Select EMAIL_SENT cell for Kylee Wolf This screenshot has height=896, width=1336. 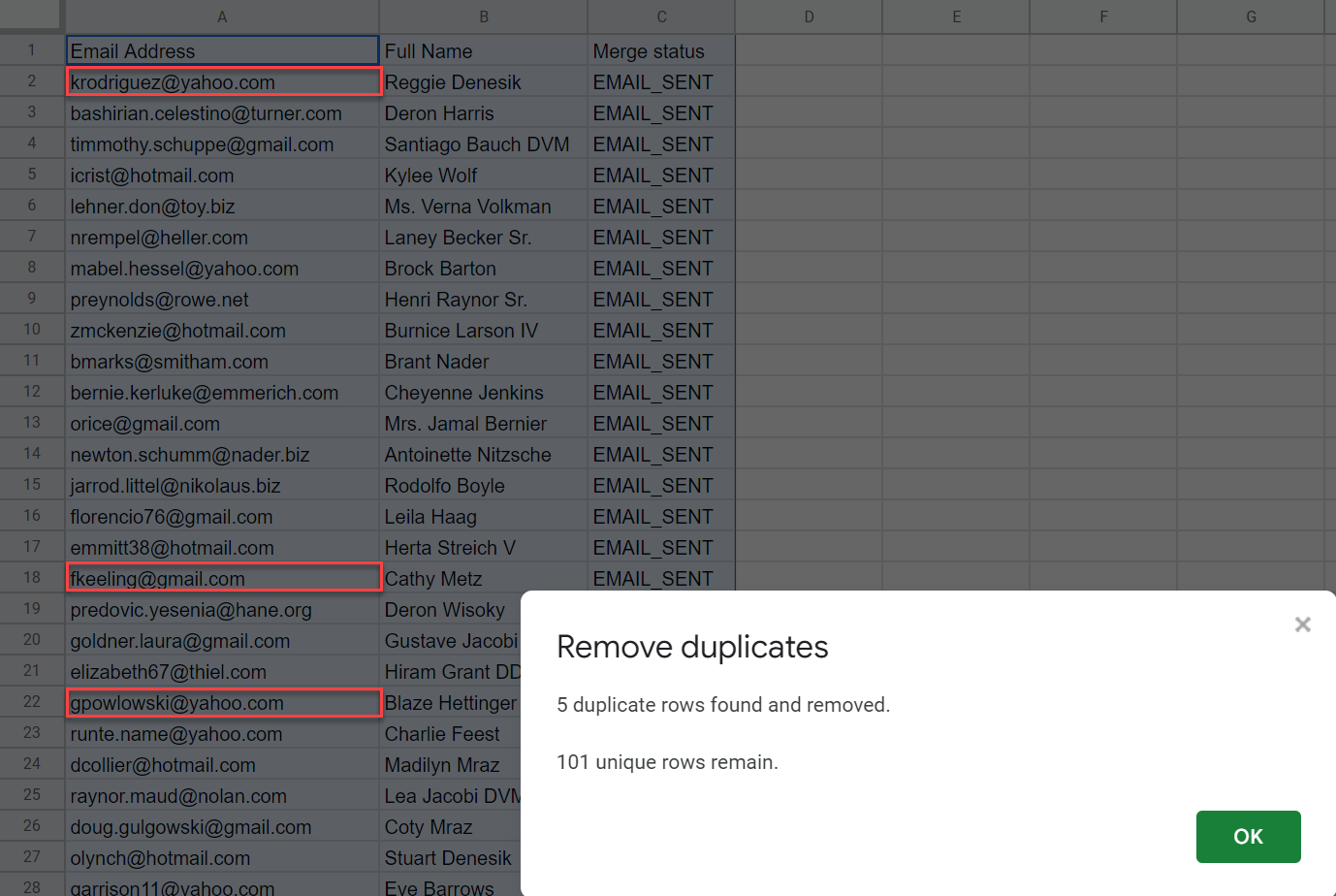661,176
